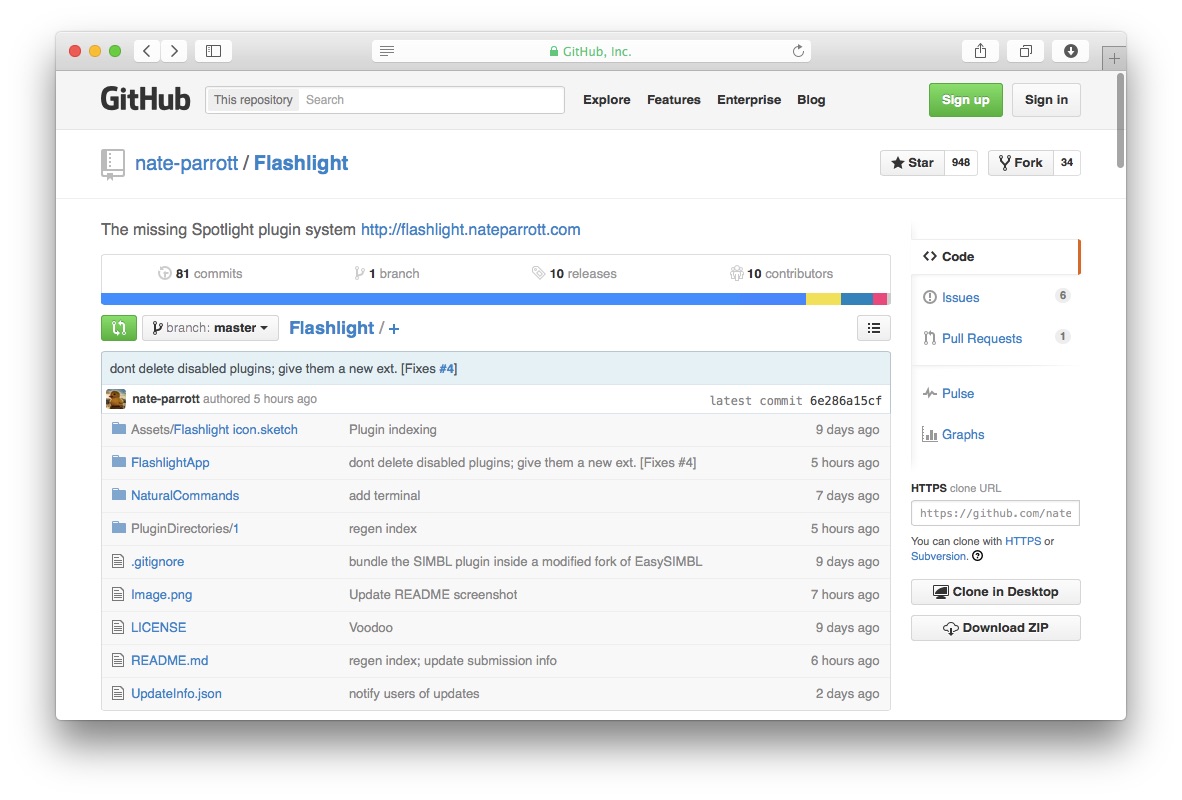The width and height of the screenshot is (1182, 800).
Task: Open the Pulse tab
Action: (x=958, y=393)
